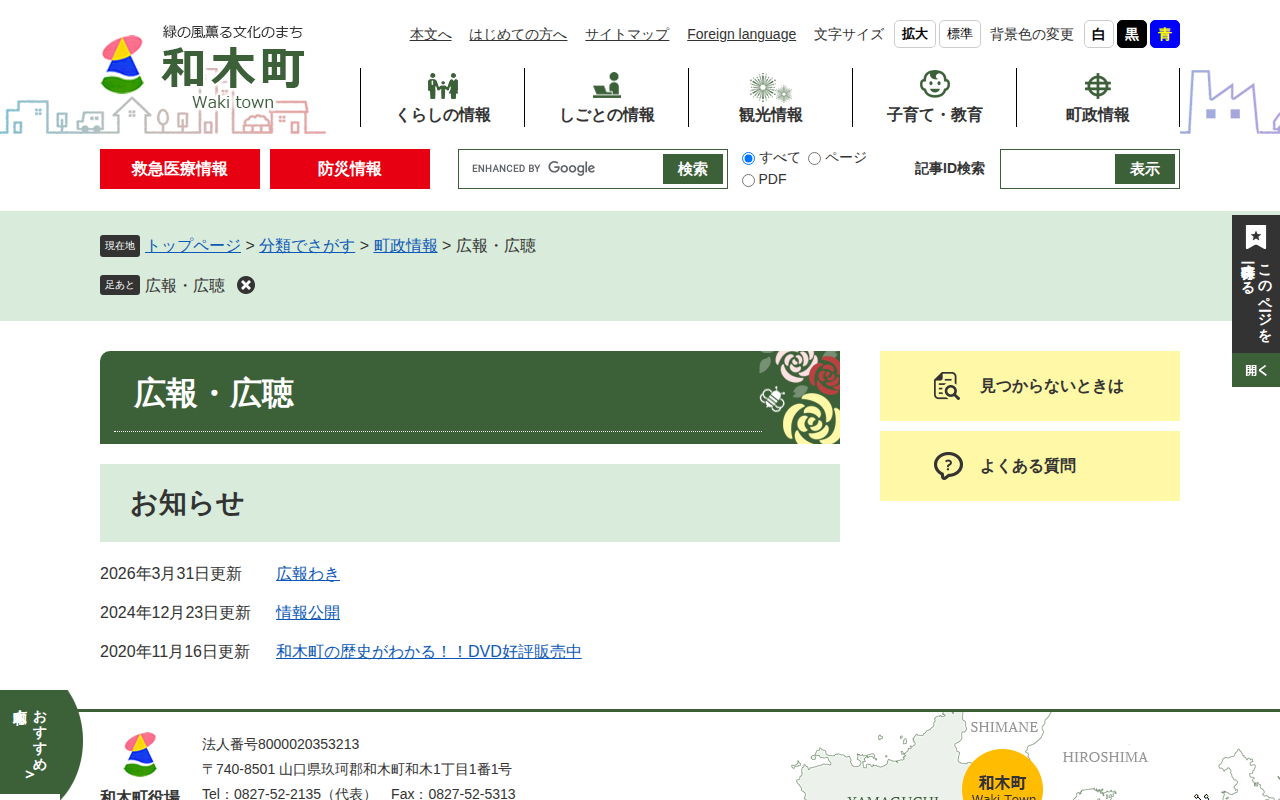Open 町政情報 emblem icon menu
The image size is (1280, 800).
1098,86
